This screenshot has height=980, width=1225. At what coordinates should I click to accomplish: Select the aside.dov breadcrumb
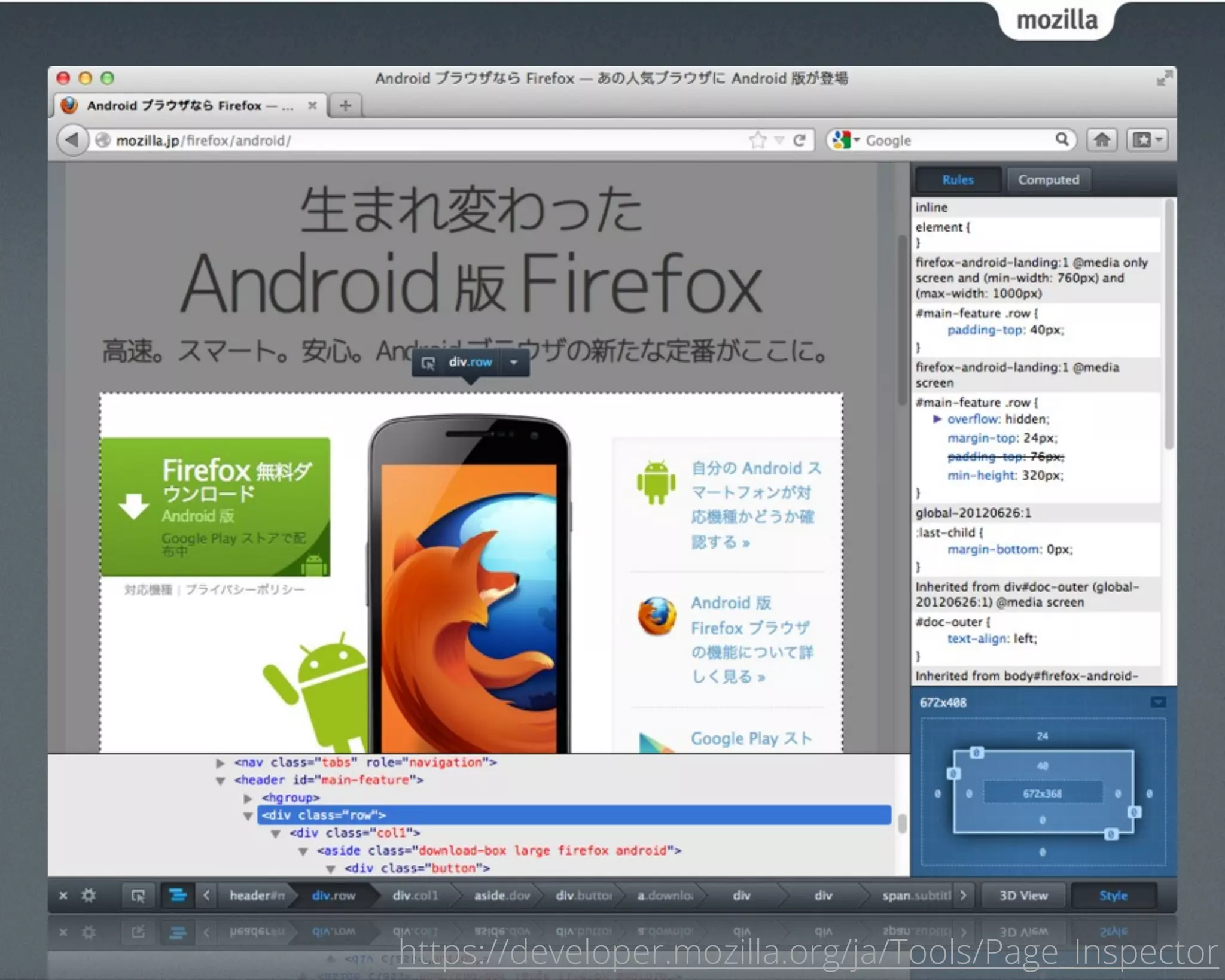(x=501, y=896)
